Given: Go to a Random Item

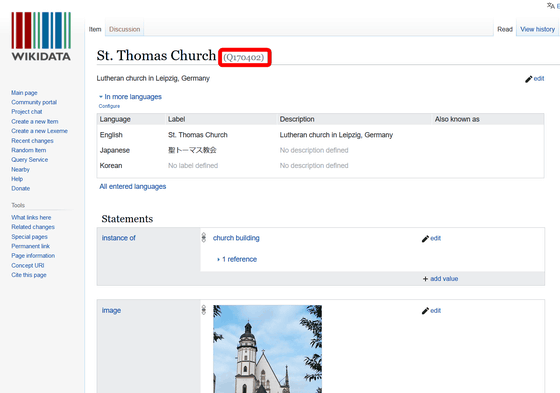Looking at the screenshot, I should point(29,150).
